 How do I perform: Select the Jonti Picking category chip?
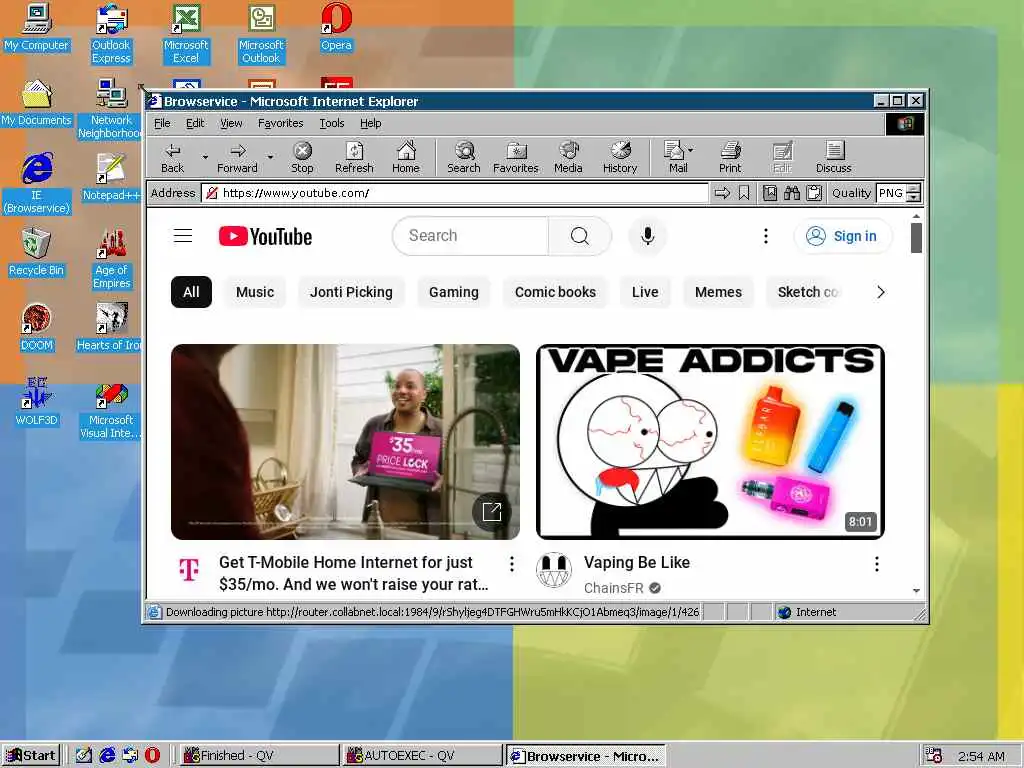[x=351, y=292]
